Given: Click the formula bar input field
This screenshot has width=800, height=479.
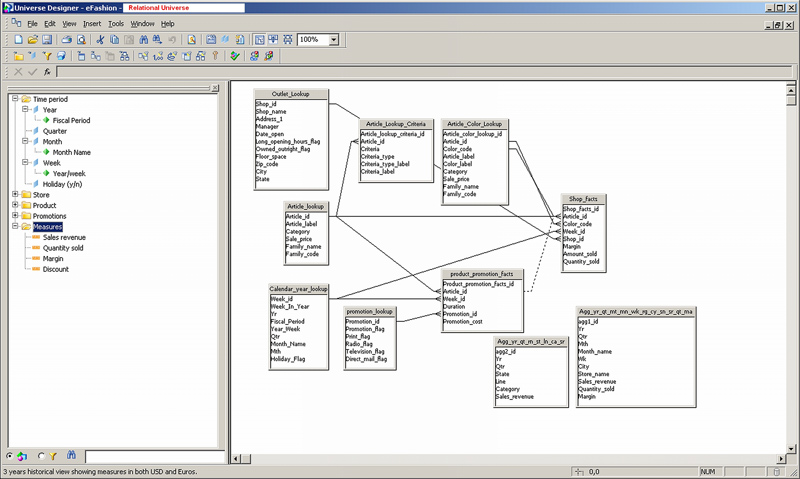Looking at the screenshot, I should click(424, 72).
